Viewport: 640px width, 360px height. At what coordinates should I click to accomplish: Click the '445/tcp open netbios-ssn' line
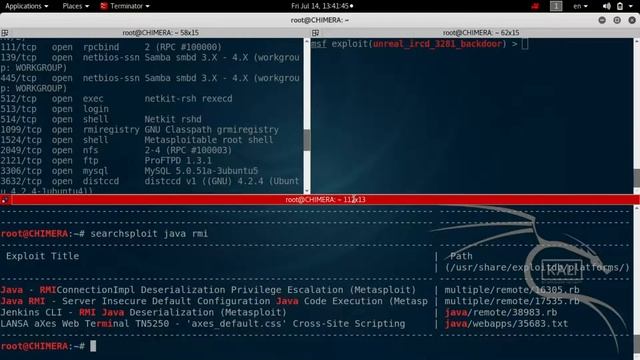(150, 78)
